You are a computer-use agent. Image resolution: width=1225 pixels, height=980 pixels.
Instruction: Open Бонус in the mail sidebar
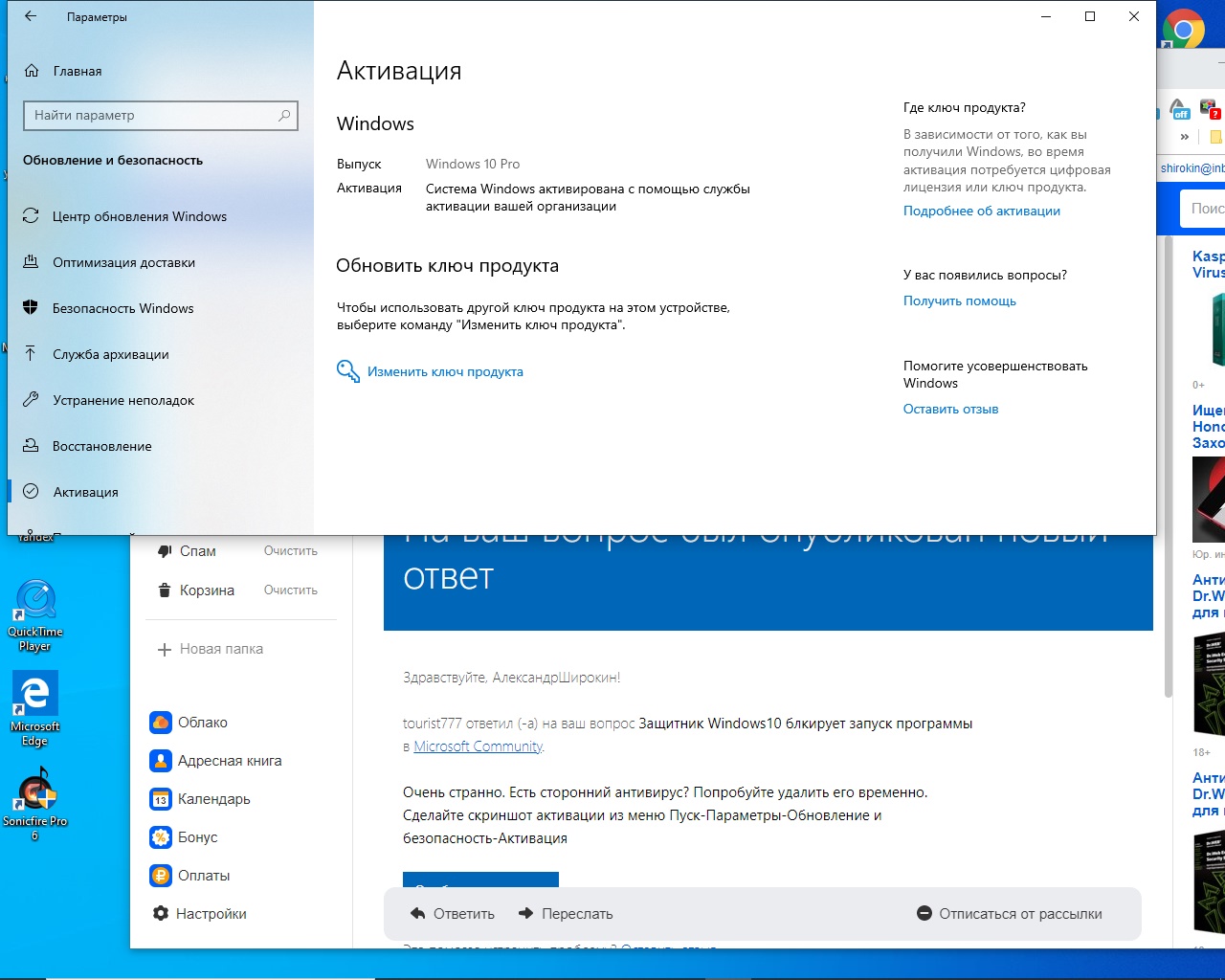pyautogui.click(x=185, y=837)
